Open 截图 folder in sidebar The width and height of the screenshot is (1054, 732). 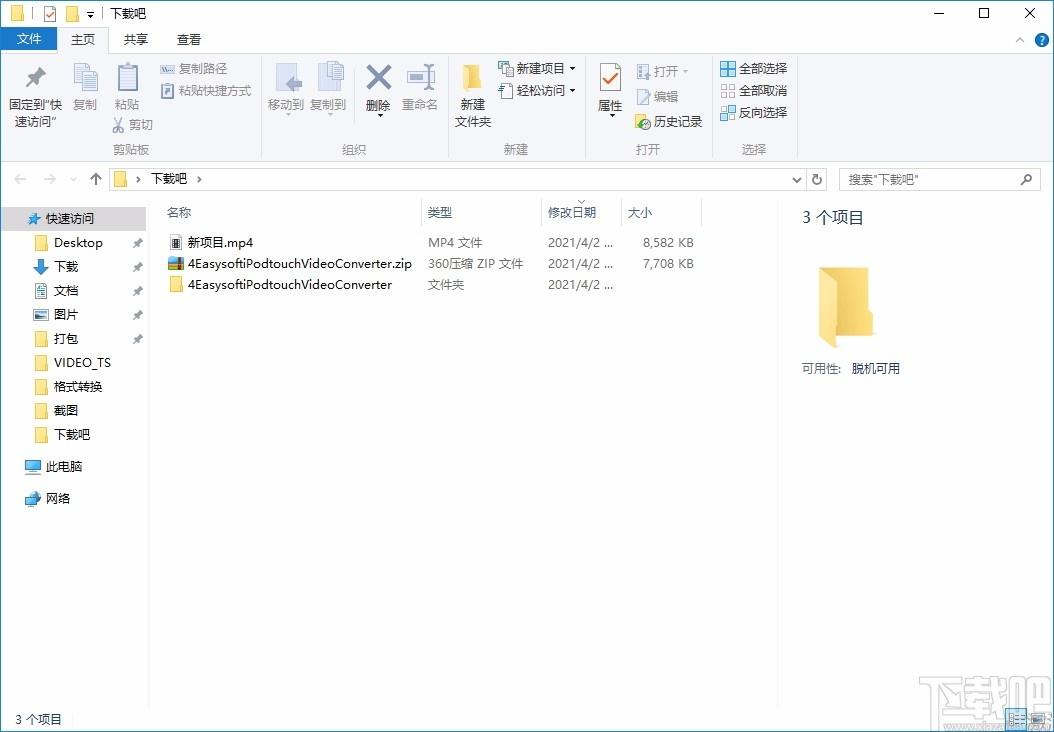click(x=66, y=411)
